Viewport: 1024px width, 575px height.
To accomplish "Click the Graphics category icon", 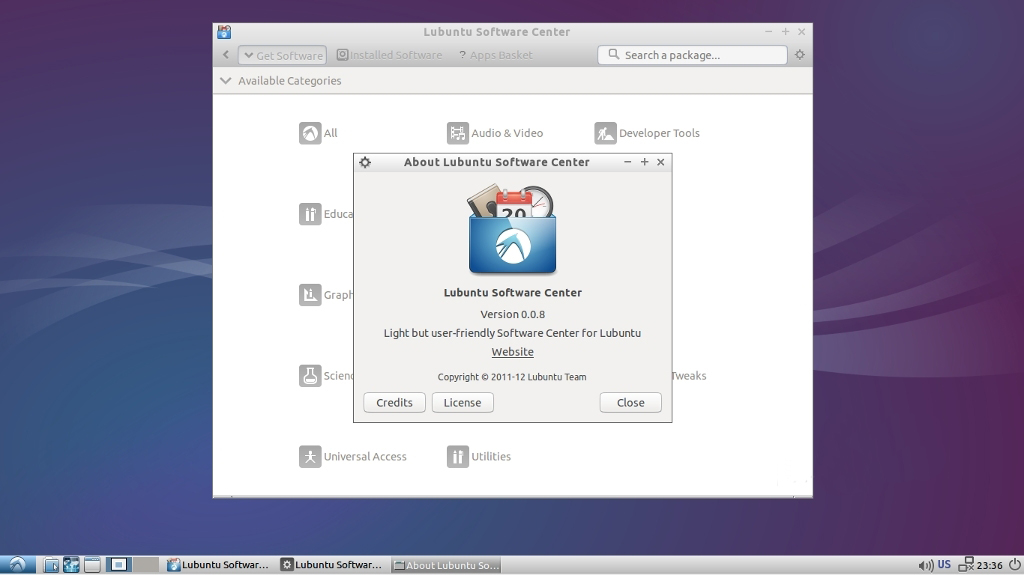I will tap(310, 295).
